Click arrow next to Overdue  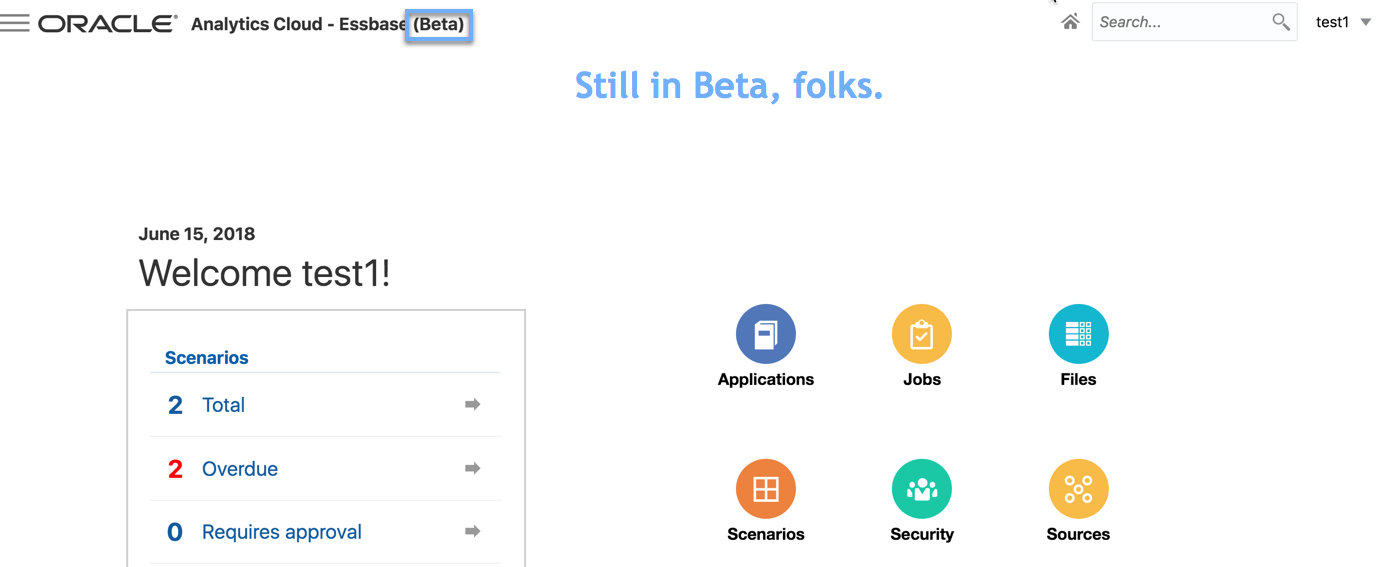click(x=472, y=468)
